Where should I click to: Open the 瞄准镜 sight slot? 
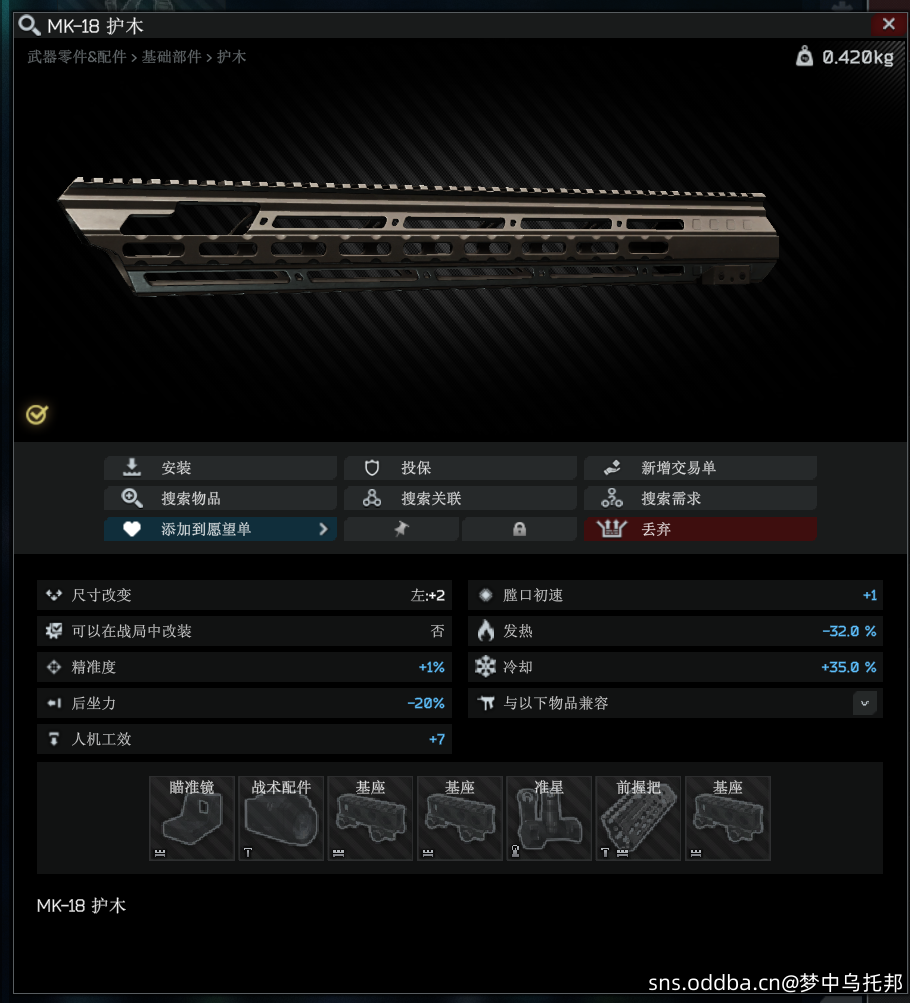pyautogui.click(x=192, y=818)
